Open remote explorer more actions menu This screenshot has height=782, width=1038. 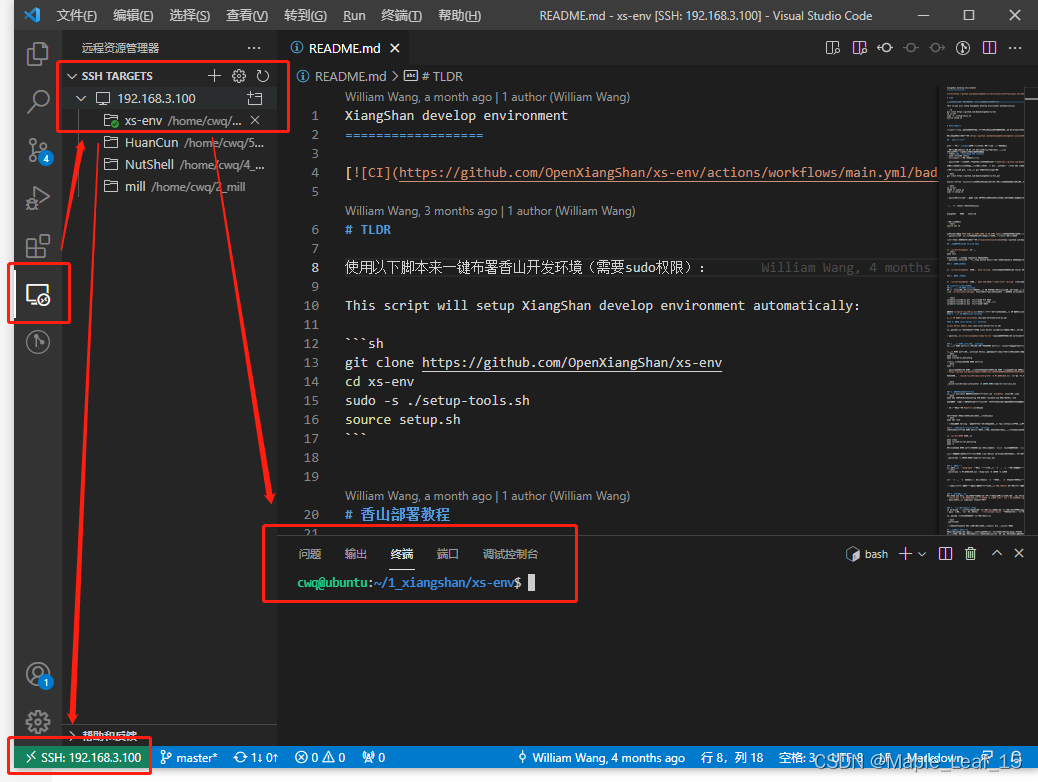coord(254,48)
